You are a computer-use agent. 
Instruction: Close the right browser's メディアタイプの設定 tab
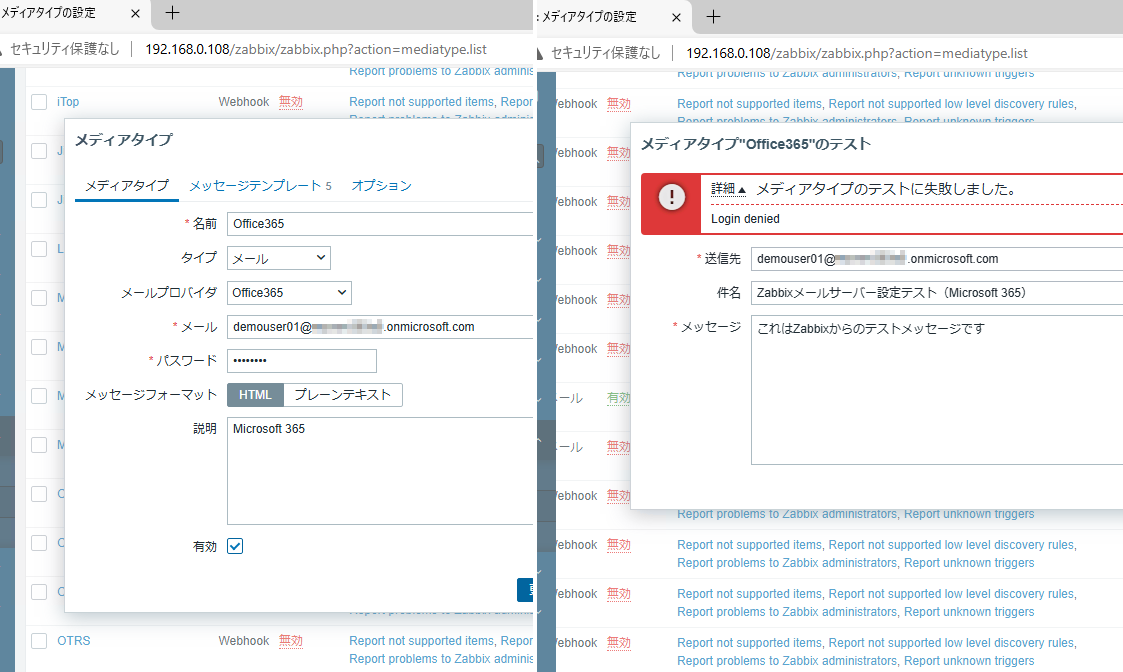click(676, 17)
